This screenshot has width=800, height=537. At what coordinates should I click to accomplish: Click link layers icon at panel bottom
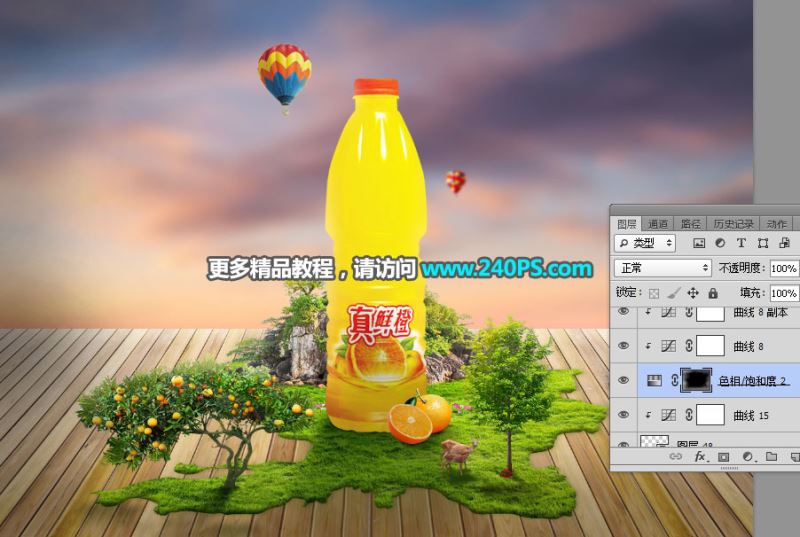(676, 456)
